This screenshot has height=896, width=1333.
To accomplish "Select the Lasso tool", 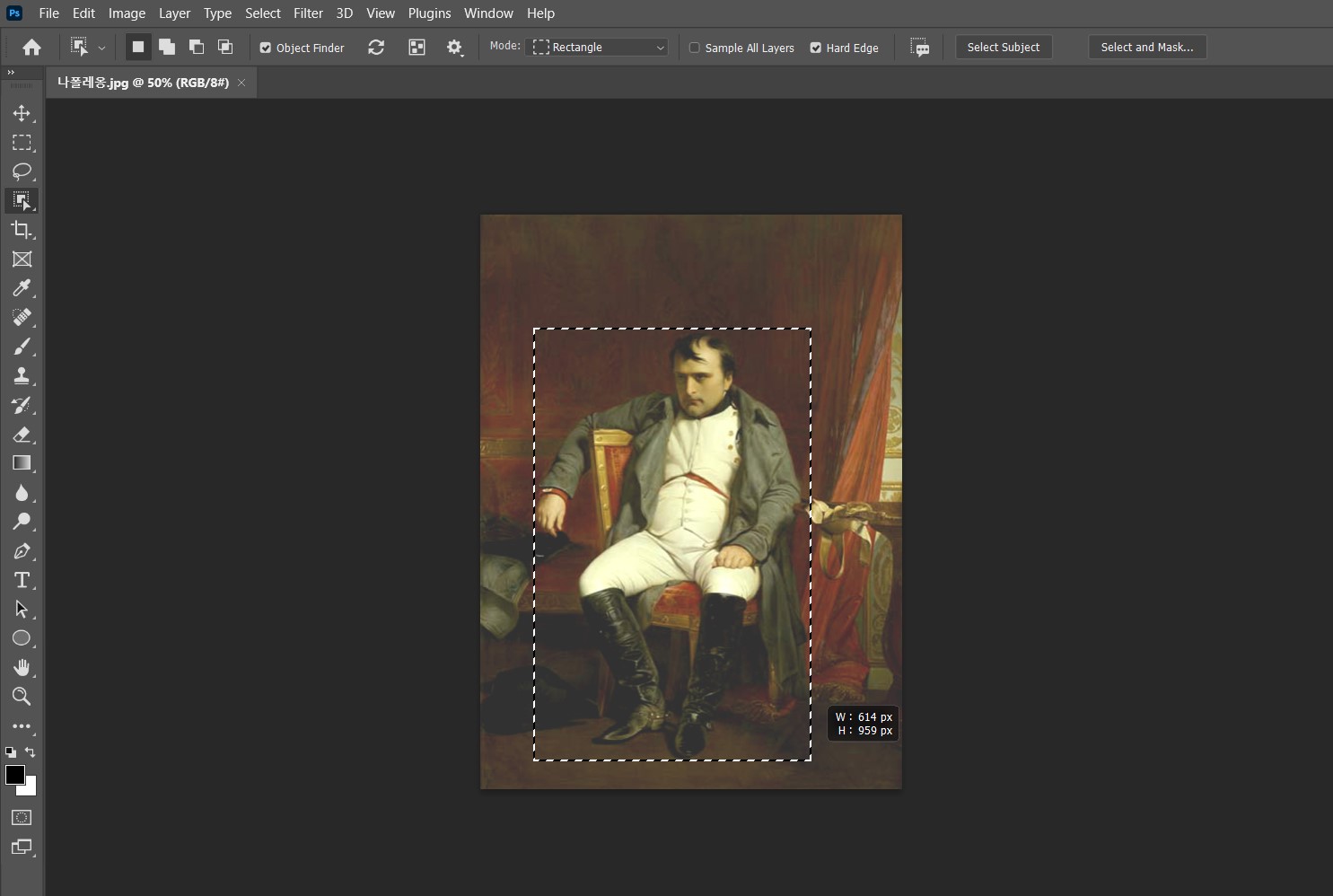I will click(22, 171).
